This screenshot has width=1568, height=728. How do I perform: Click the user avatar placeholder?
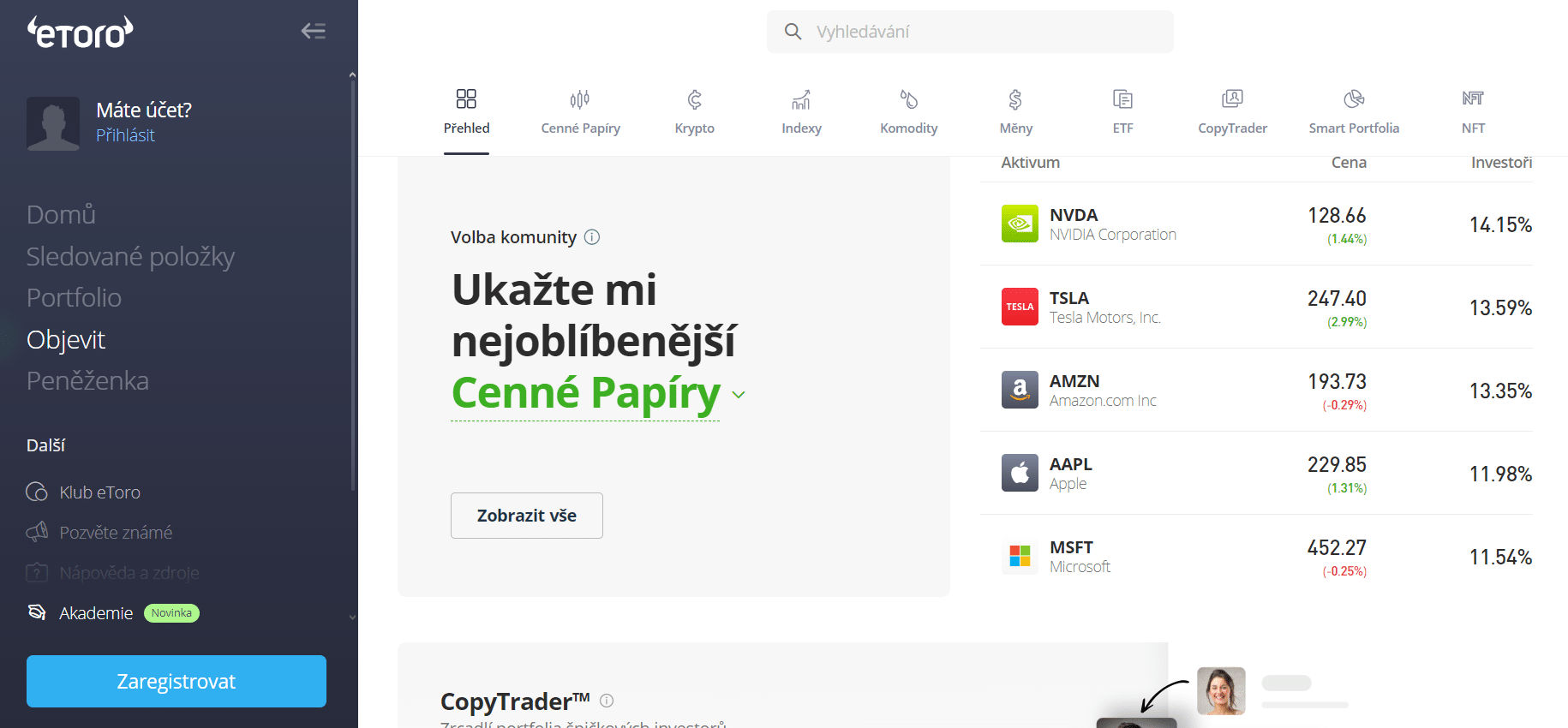53,123
